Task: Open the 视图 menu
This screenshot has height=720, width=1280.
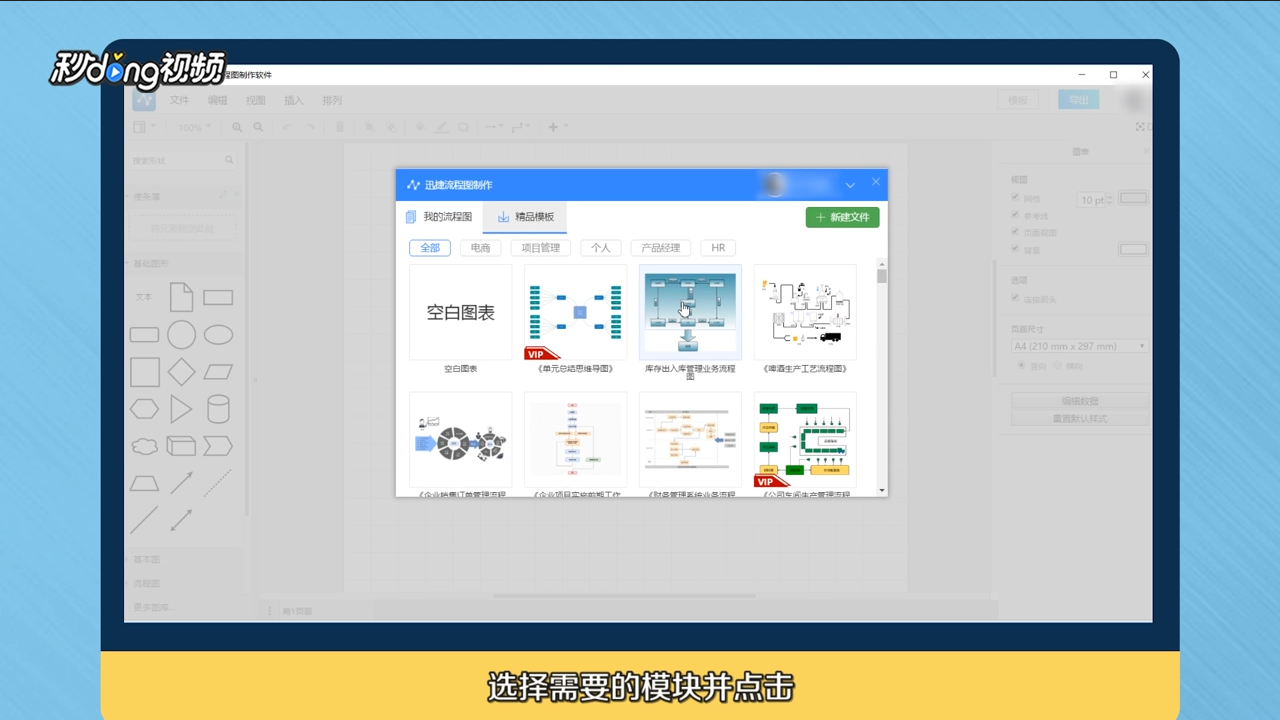Action: pyautogui.click(x=256, y=100)
